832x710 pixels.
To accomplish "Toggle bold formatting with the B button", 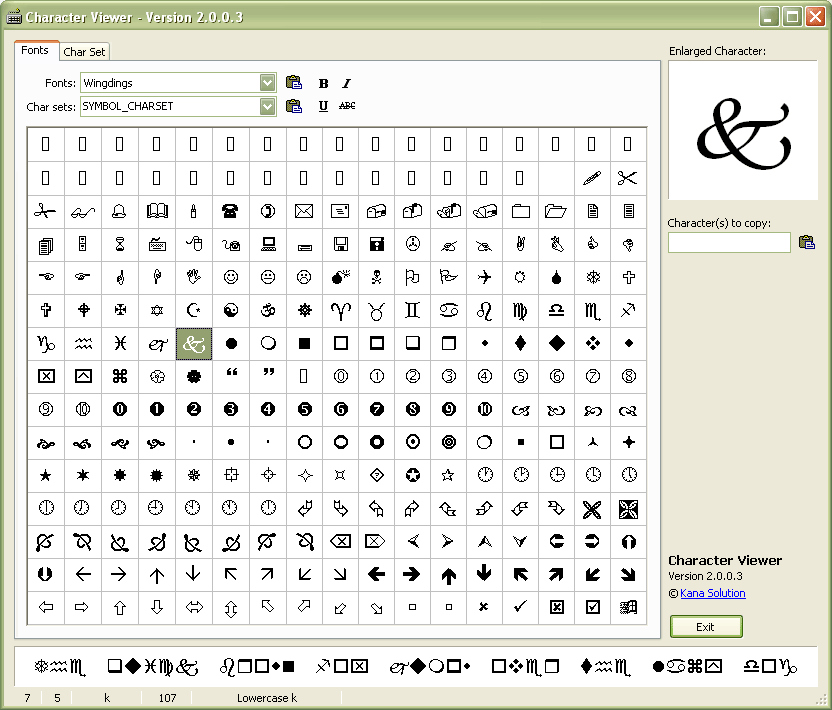I will pos(323,83).
